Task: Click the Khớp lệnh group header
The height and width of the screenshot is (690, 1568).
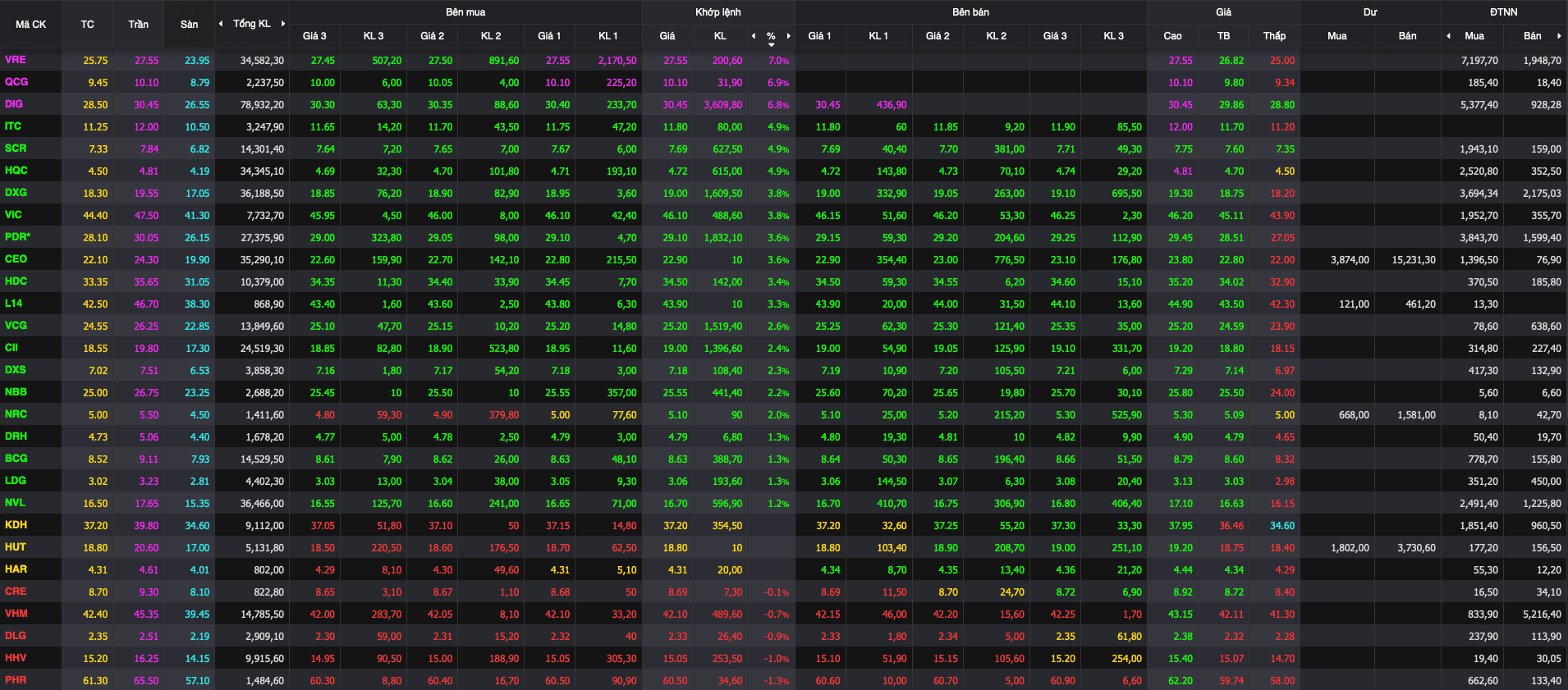Action: coord(718,12)
